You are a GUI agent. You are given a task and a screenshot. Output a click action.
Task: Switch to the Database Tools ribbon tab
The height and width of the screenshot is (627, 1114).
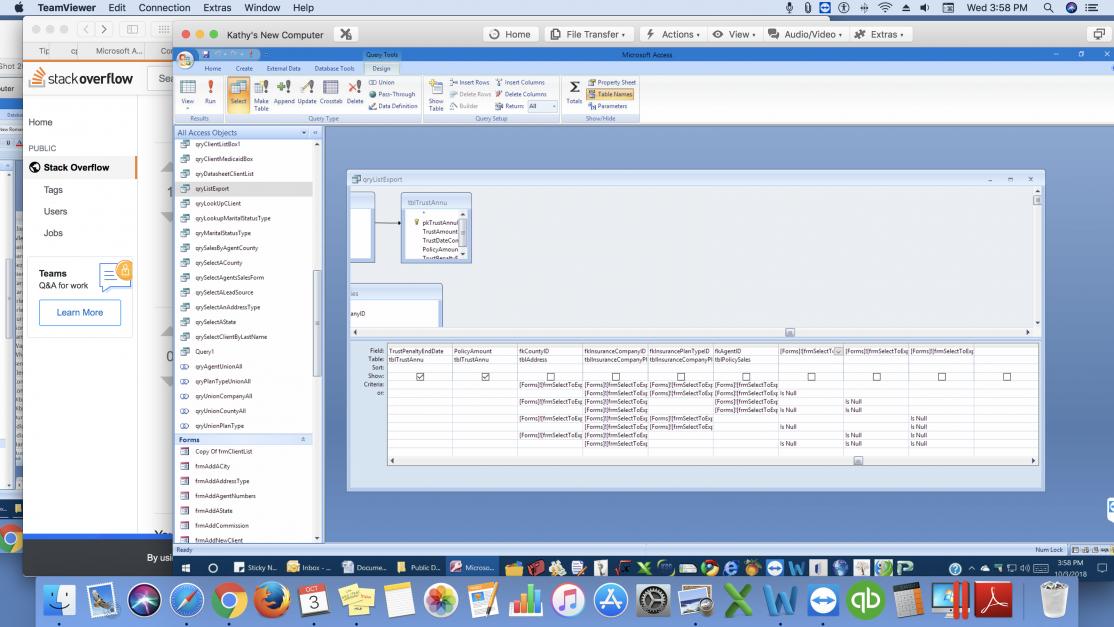pos(334,69)
